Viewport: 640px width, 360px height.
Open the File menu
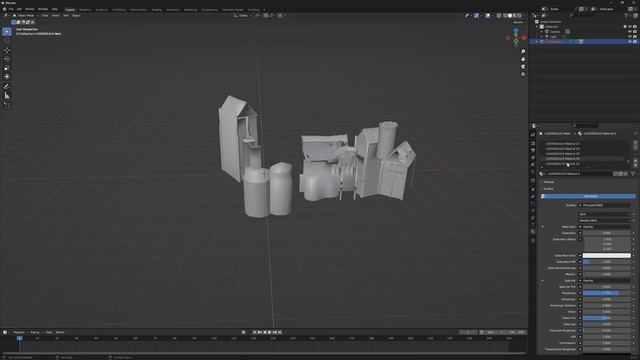coord(11,9)
